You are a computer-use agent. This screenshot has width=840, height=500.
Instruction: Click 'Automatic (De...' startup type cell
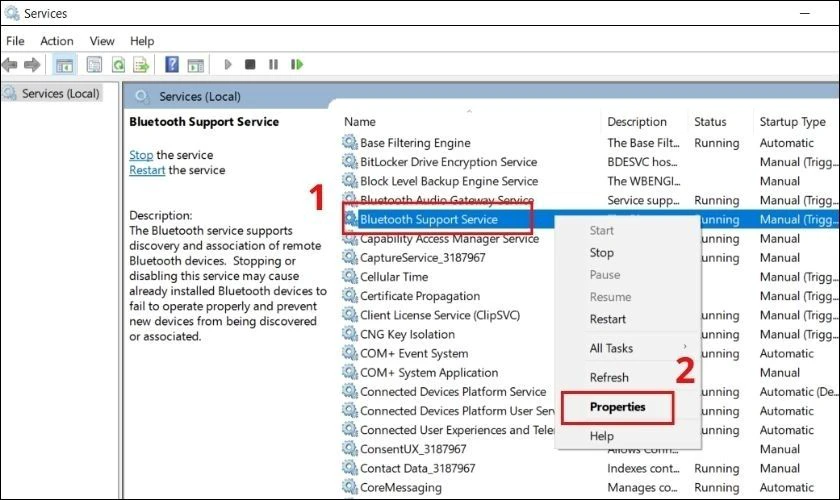click(798, 392)
